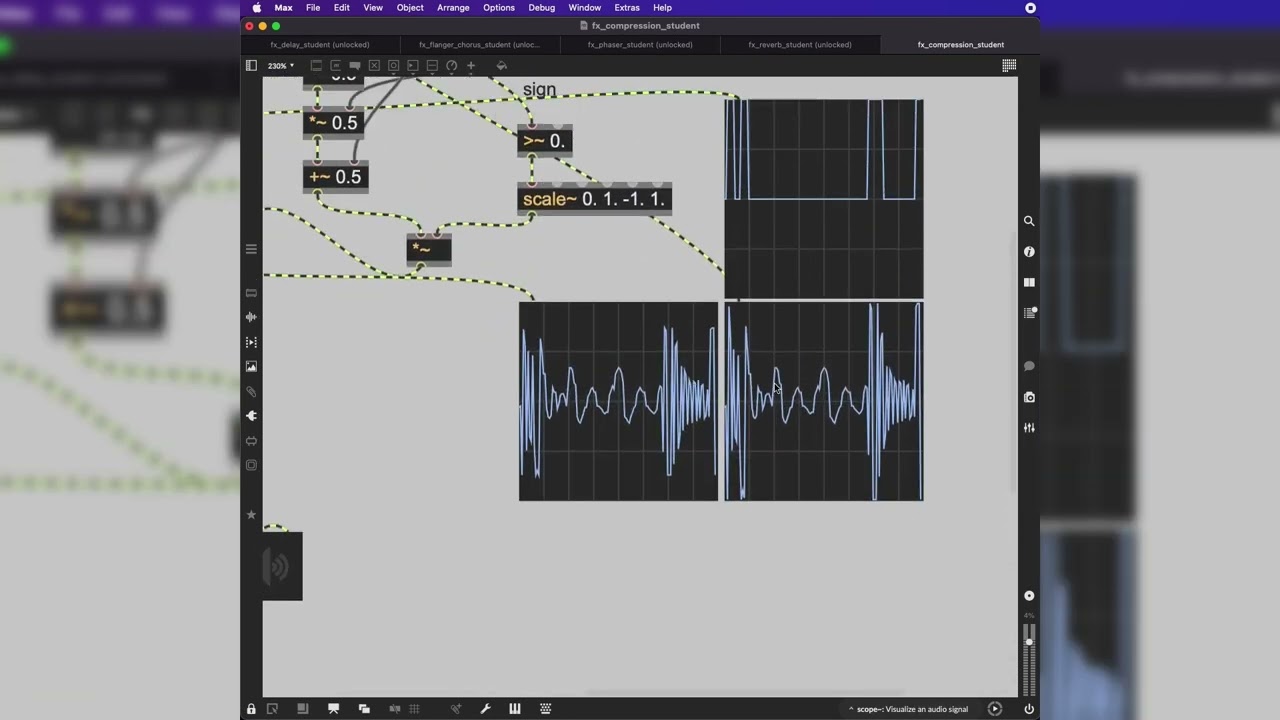Open the search magnifier in right sidebar

coord(1029,221)
